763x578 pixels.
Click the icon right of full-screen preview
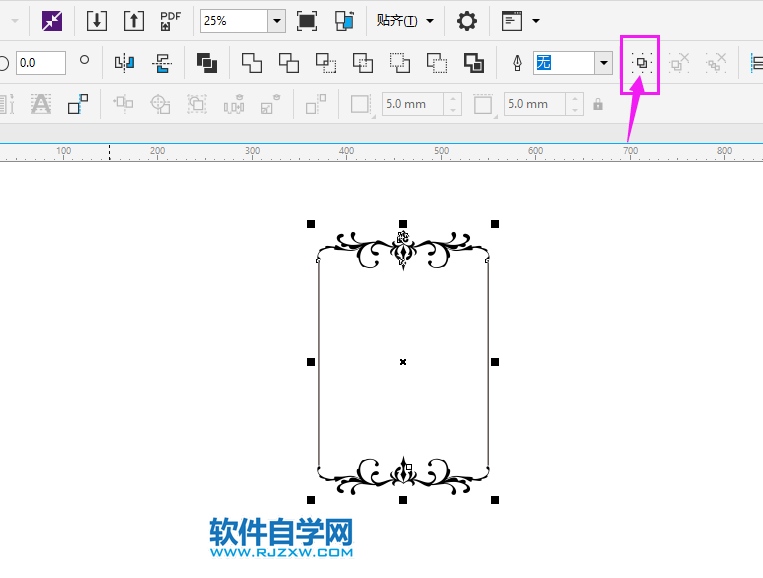click(344, 21)
